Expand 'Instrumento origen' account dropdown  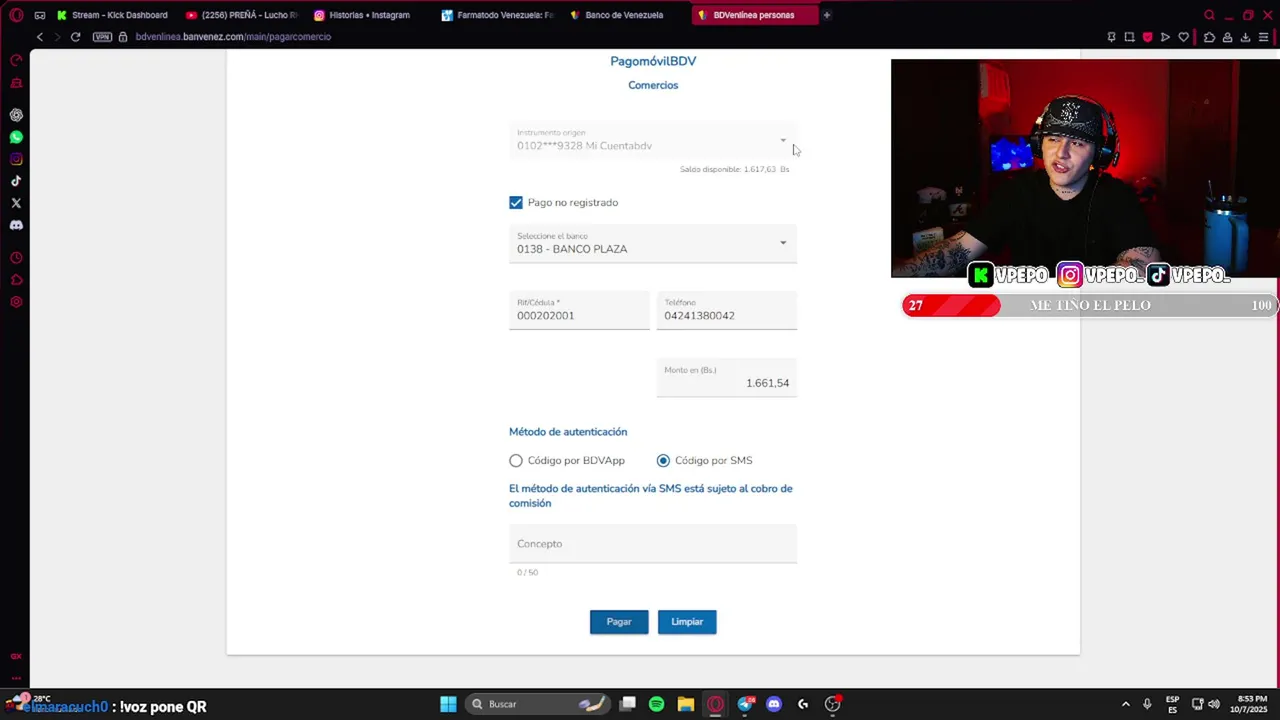coord(653,141)
